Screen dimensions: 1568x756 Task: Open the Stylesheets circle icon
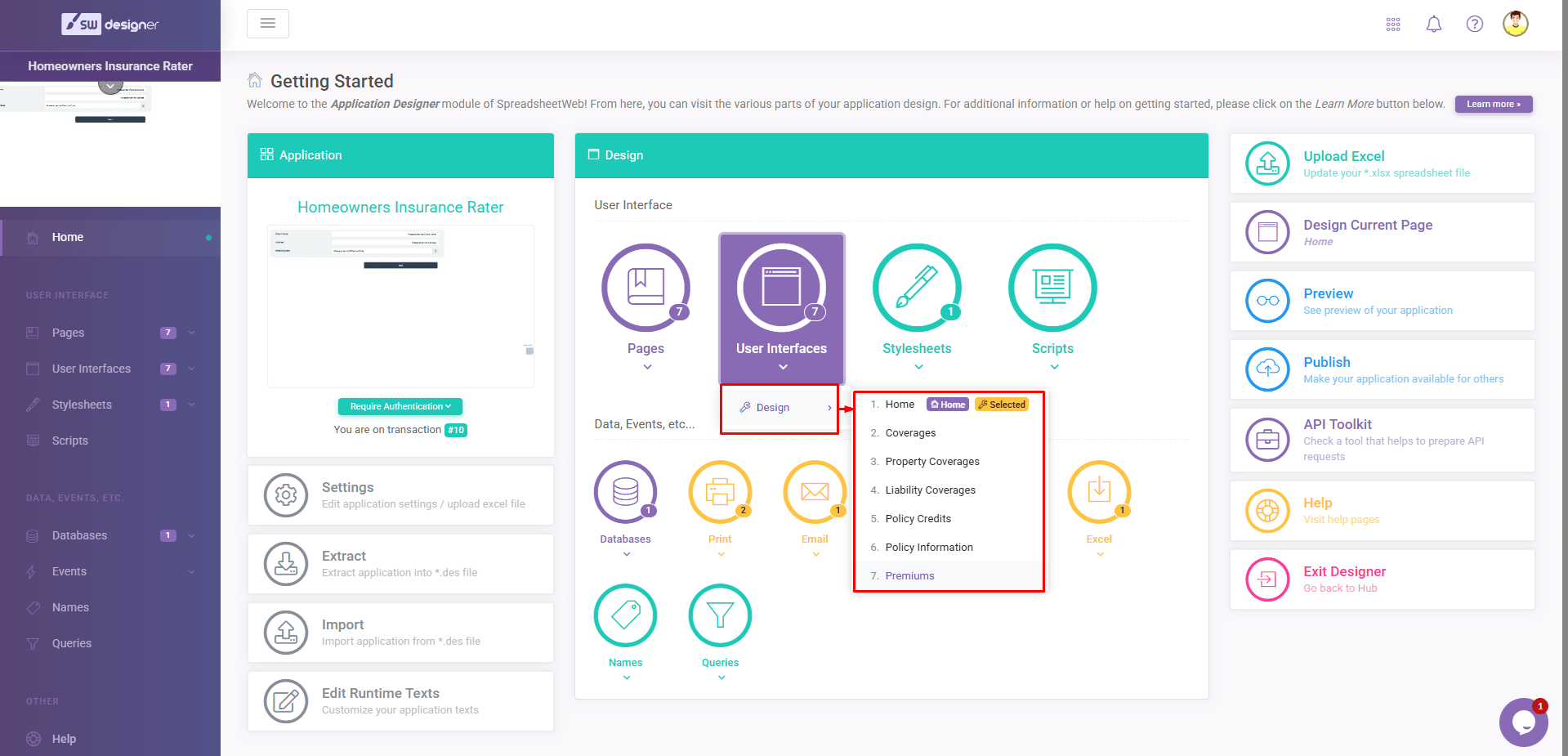917,288
